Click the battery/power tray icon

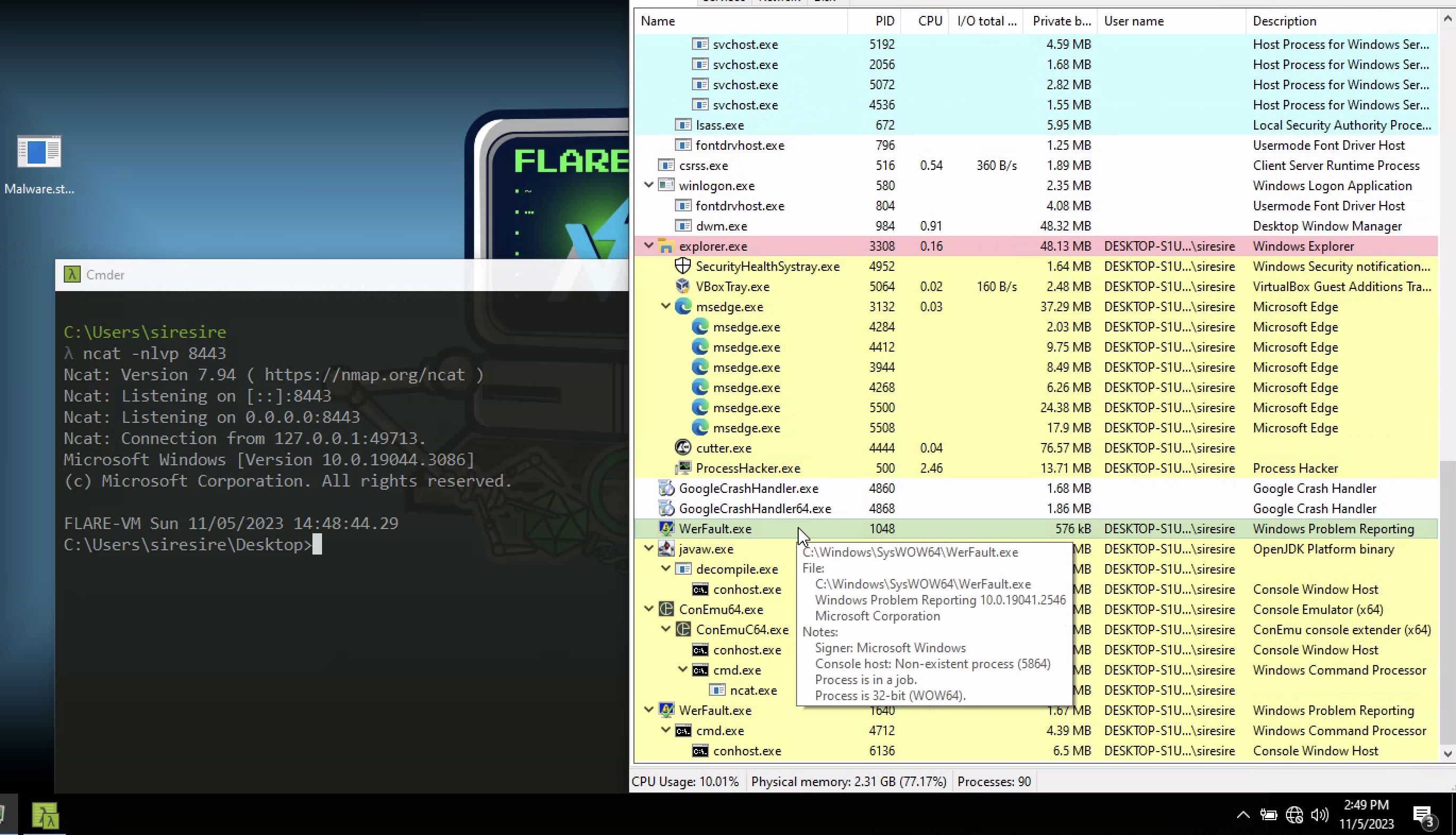click(x=1268, y=814)
